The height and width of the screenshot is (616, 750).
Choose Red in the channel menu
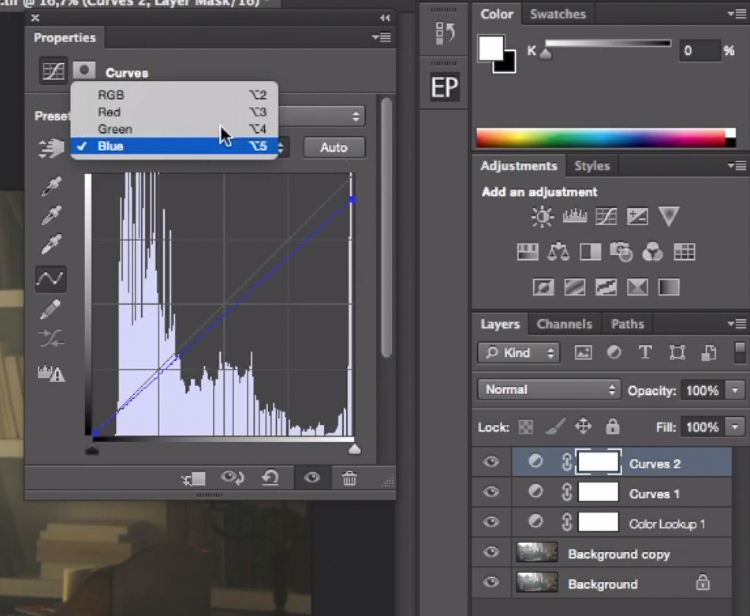click(174, 112)
